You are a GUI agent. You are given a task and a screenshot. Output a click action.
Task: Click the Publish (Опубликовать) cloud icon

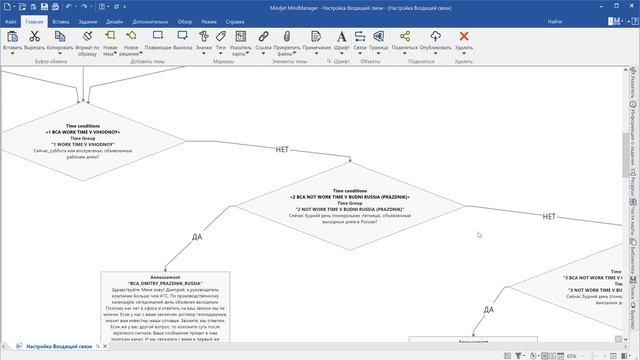[436, 36]
